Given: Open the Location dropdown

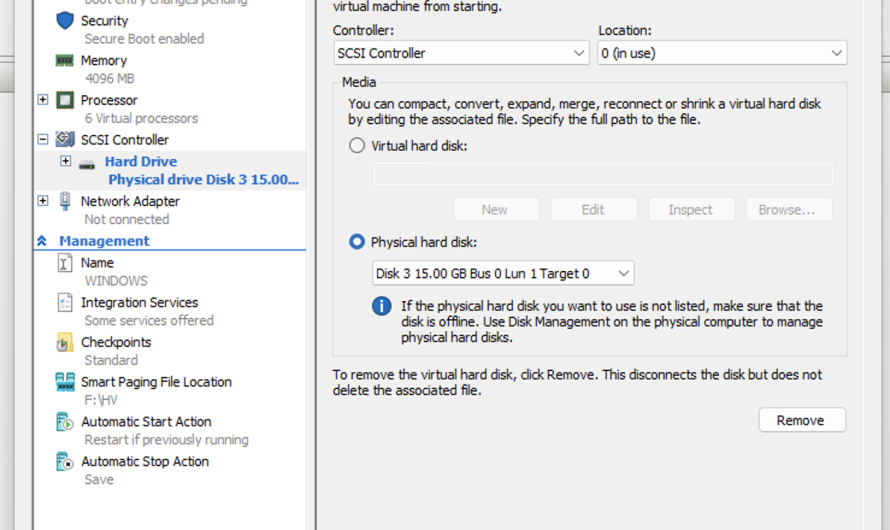Looking at the screenshot, I should [x=722, y=53].
